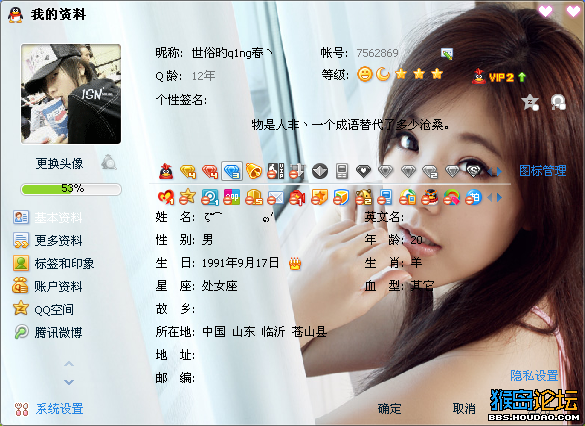585x426 pixels.
Task: Click the disabled gold star badge
Action: [187, 197]
